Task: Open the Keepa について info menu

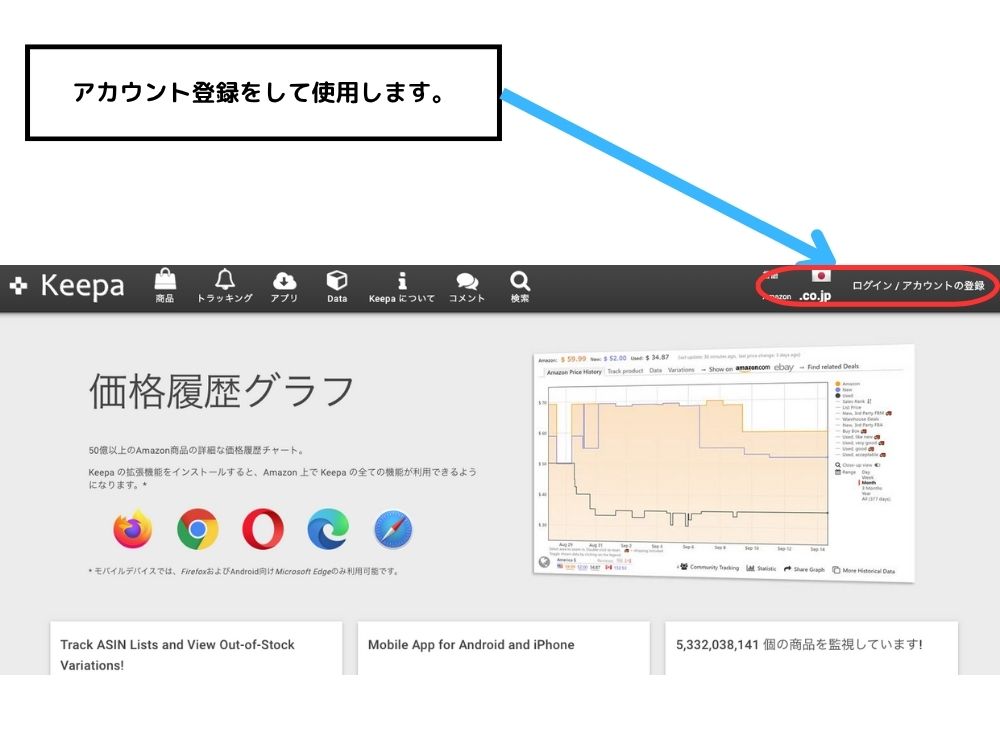Action: [x=402, y=286]
